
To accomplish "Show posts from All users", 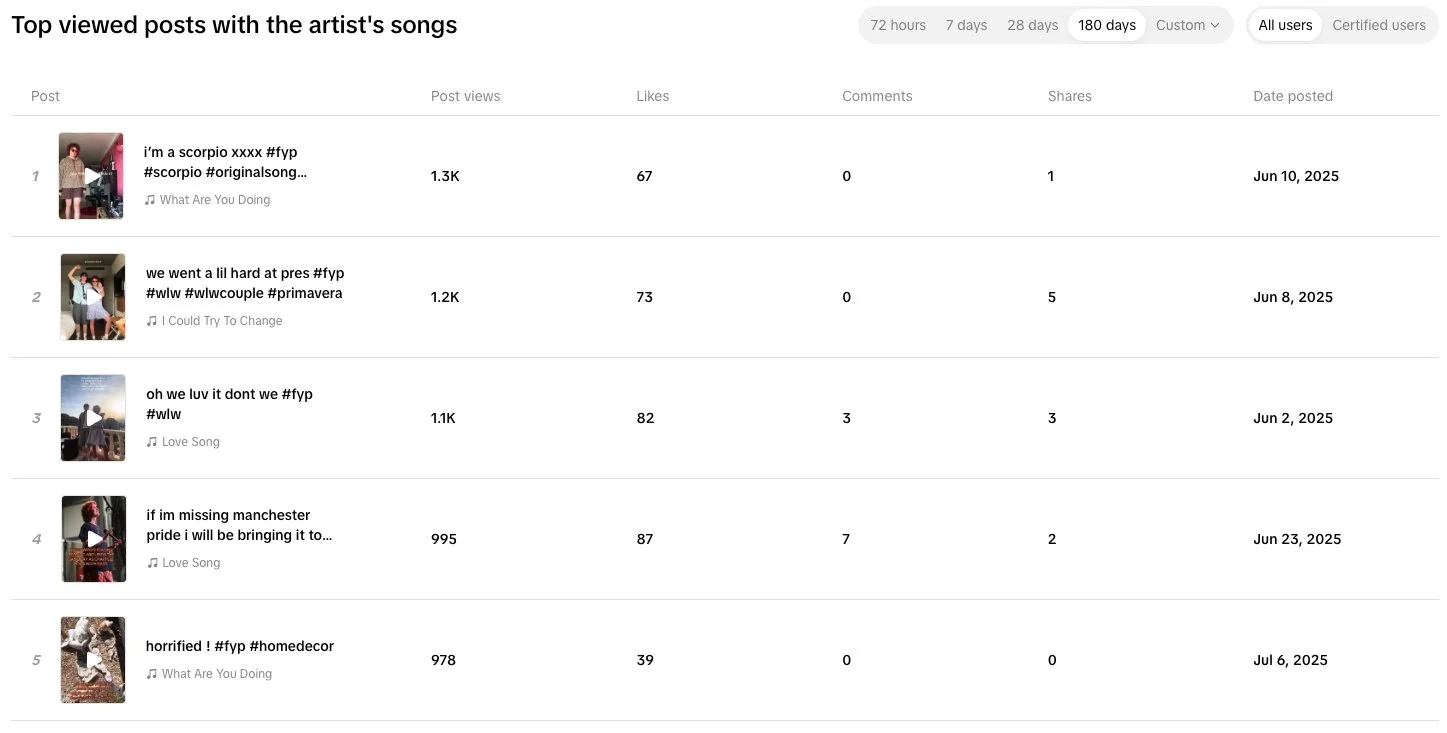I will tap(1286, 25).
